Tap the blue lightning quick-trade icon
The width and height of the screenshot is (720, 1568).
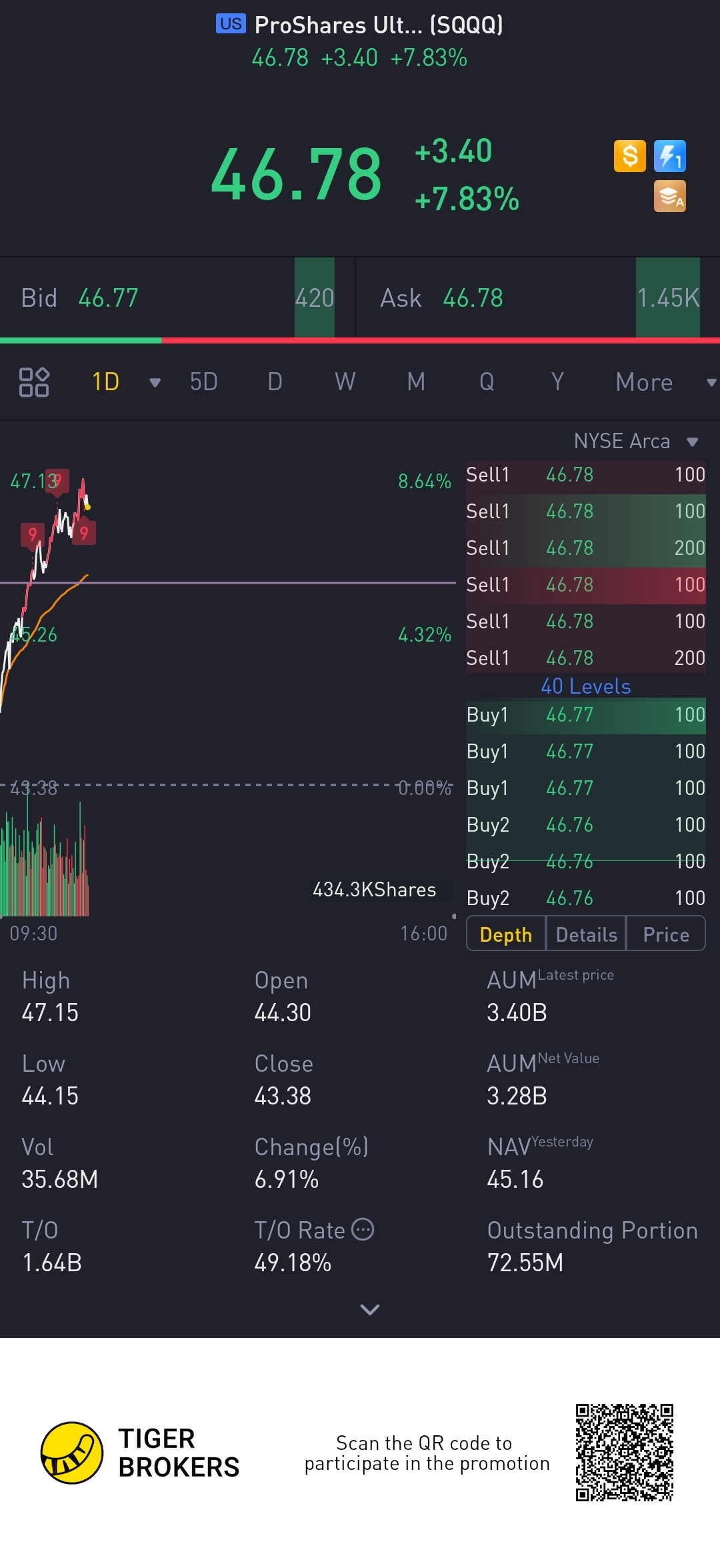(669, 156)
